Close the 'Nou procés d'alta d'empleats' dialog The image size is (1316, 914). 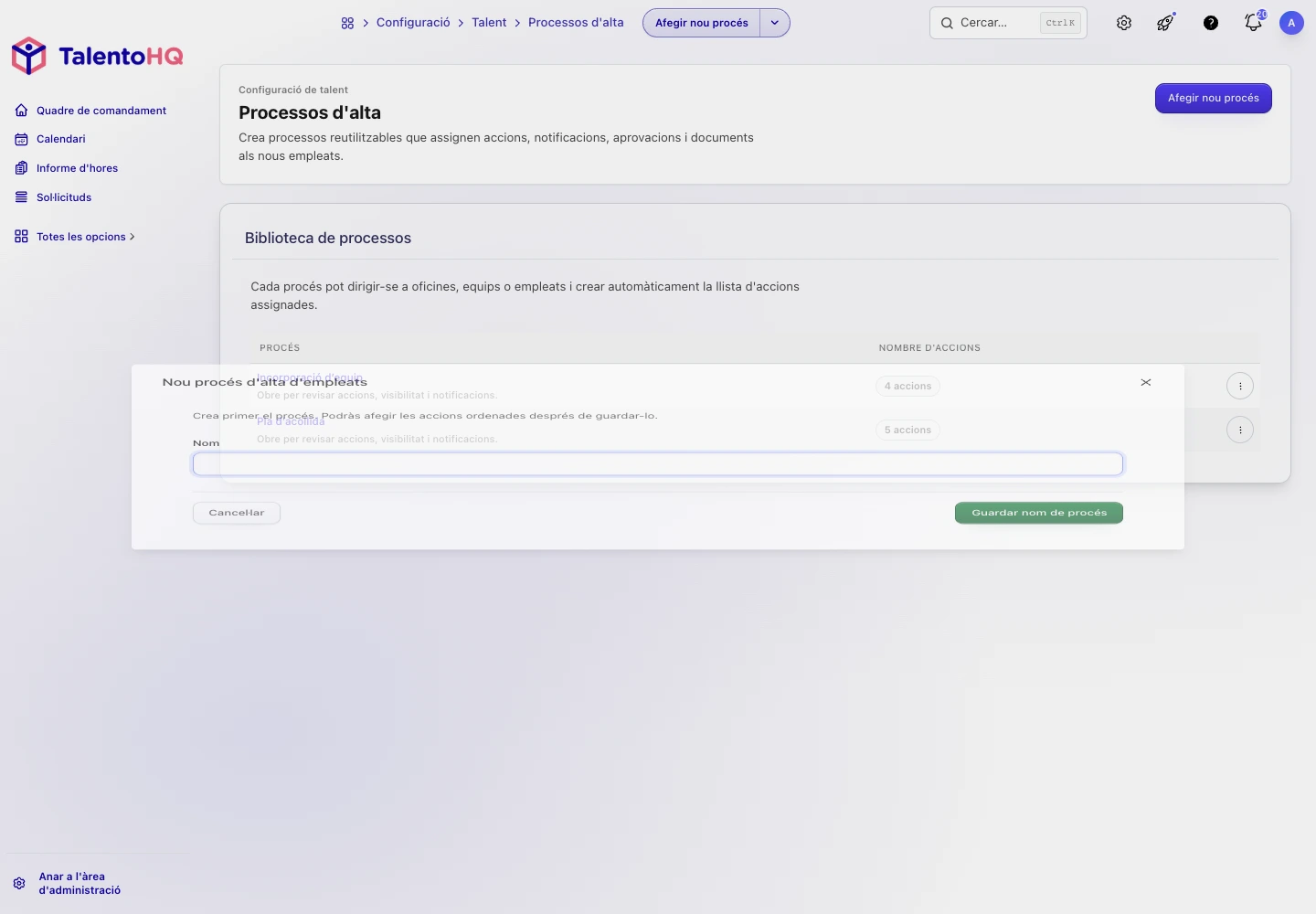pos(1146,382)
